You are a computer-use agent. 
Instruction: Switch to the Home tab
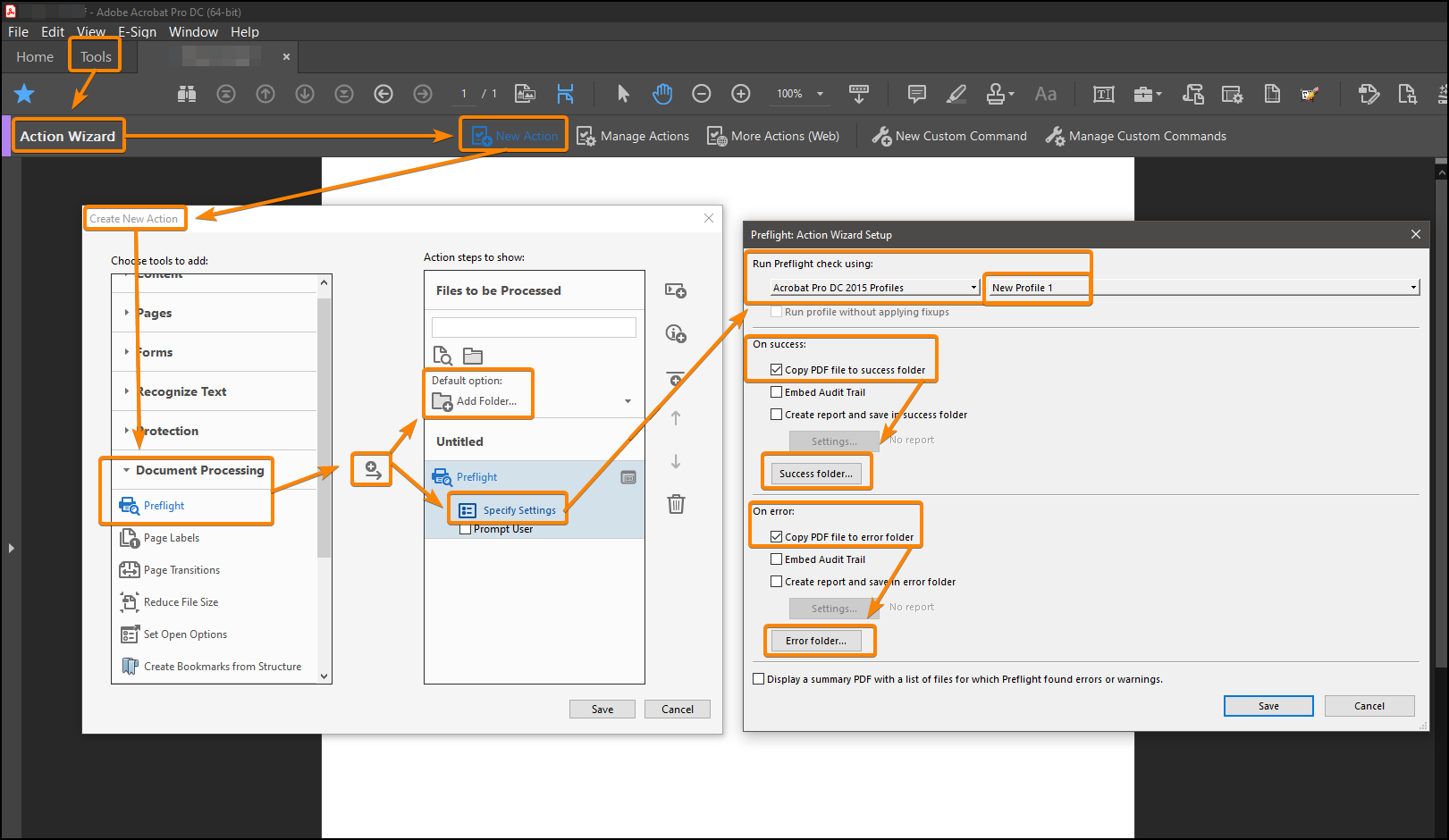click(34, 56)
